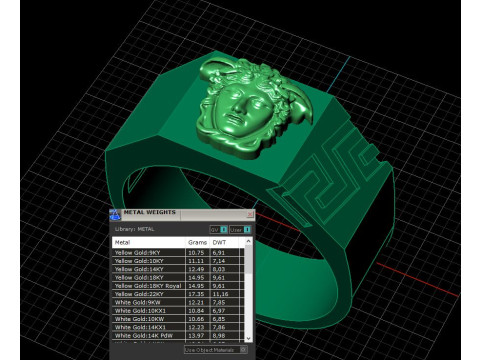
Task: Click the metal list scrollbar thumb
Action: 249,259
